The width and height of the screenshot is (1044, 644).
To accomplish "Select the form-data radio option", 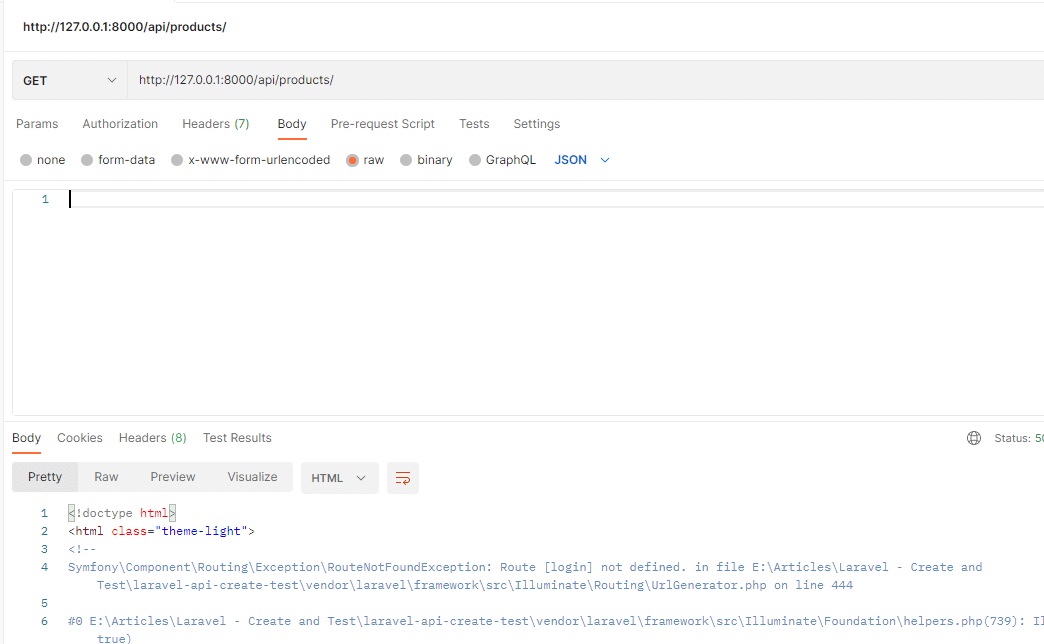I will coord(87,160).
